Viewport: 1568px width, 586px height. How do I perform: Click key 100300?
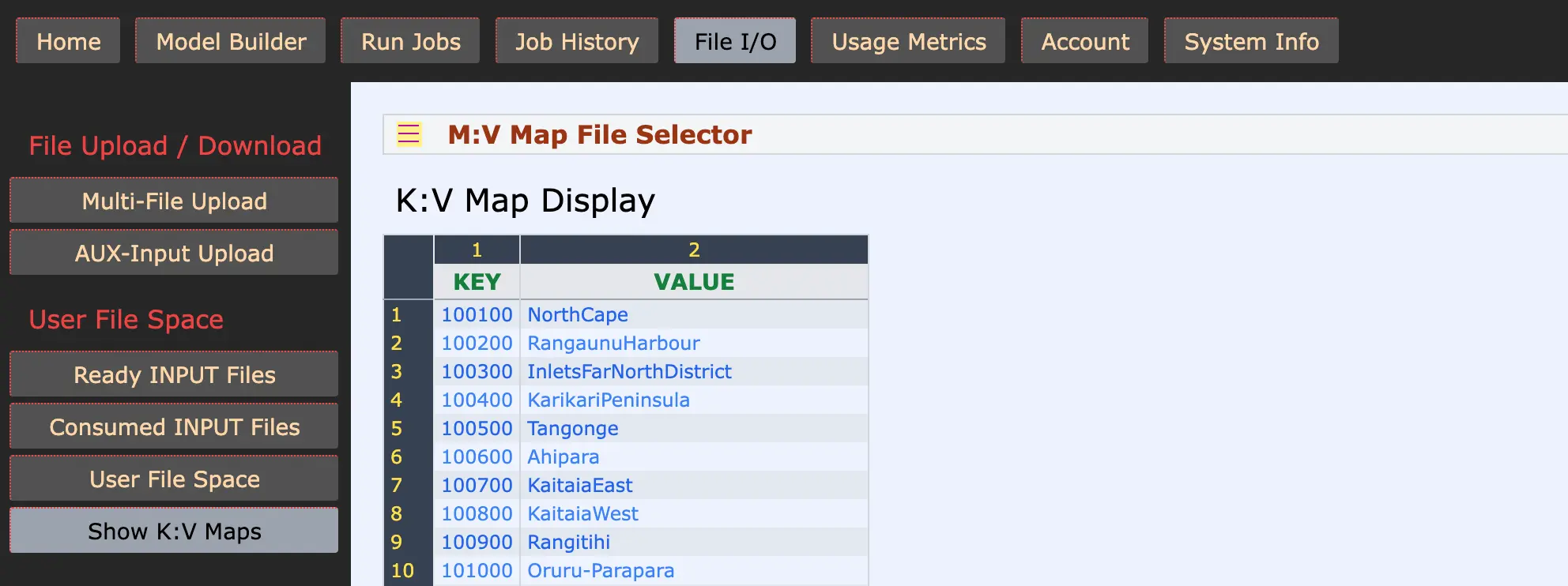pyautogui.click(x=477, y=371)
